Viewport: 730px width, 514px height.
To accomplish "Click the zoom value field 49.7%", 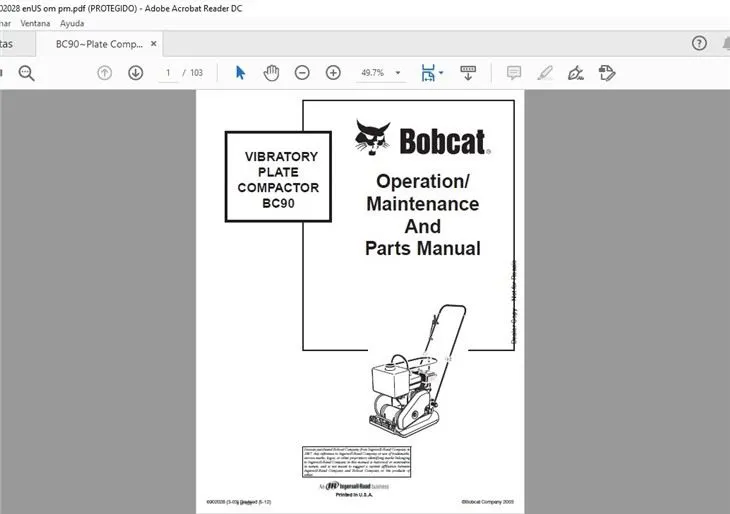I will 372,73.
